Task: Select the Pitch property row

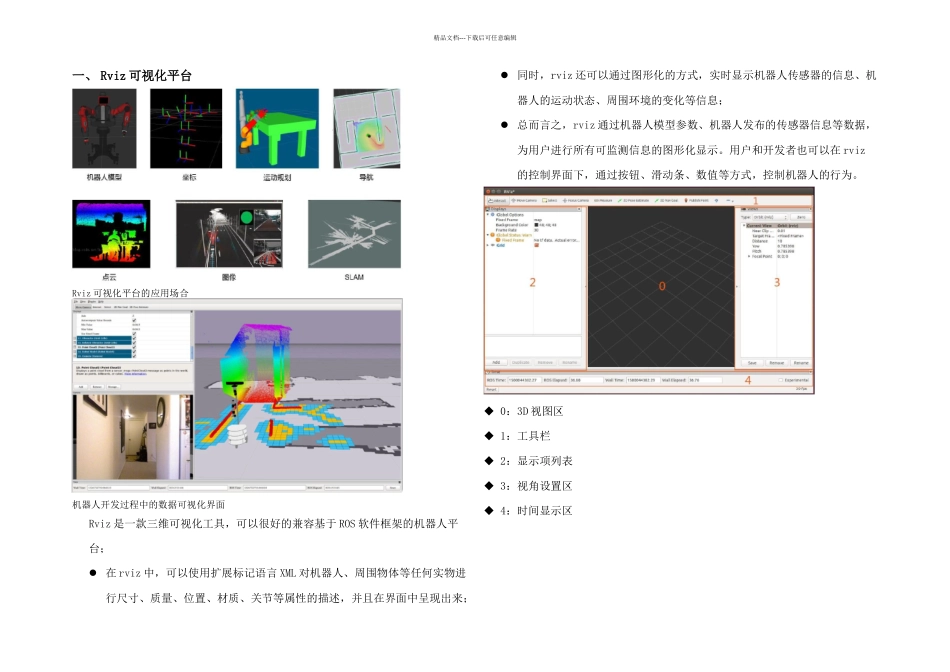Action: tap(778, 251)
